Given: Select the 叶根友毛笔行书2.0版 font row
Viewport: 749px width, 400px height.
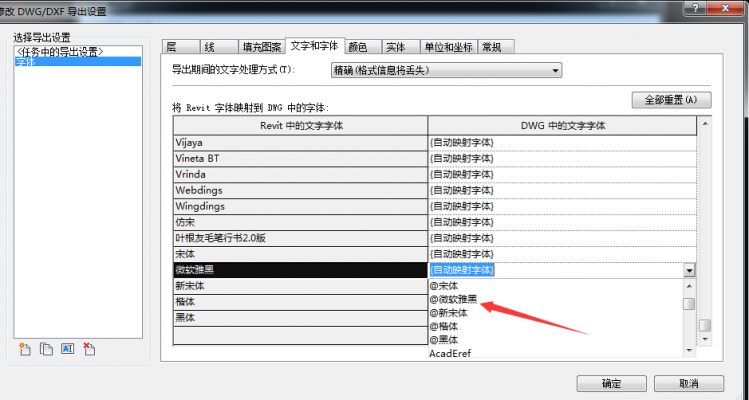Looking at the screenshot, I should coord(300,238).
